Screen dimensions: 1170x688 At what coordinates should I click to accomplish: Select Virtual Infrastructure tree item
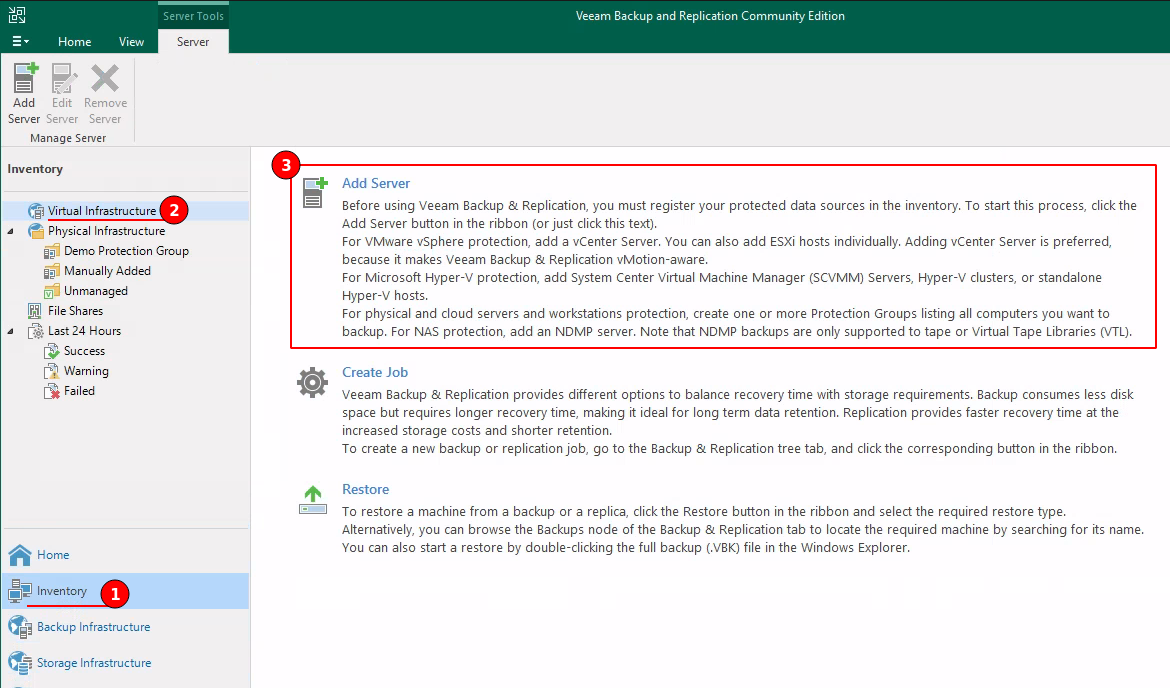point(102,211)
